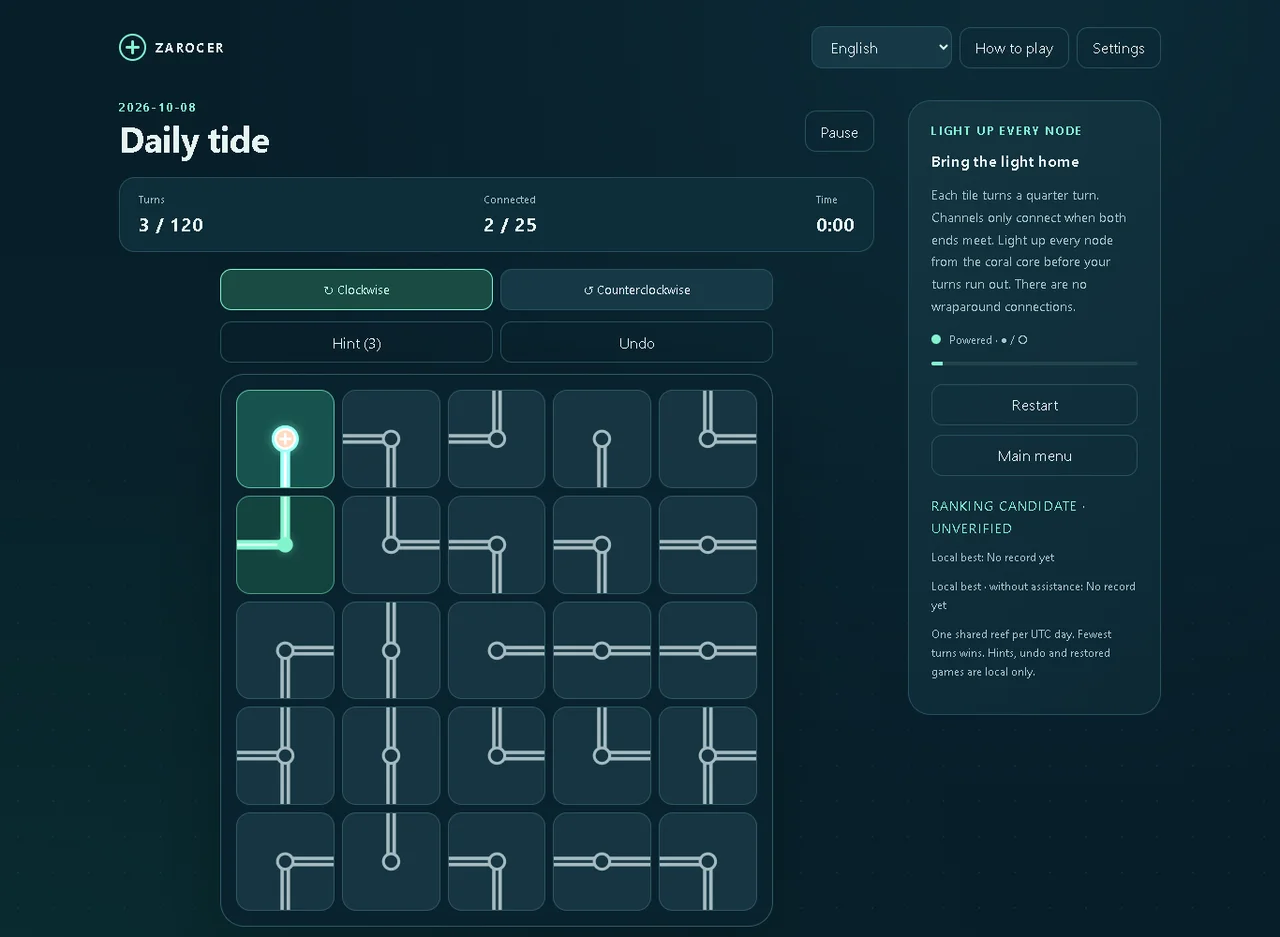This screenshot has height=937, width=1280.
Task: Rotate the vertical straight tile in the fourth row
Action: pyautogui.click(x=391, y=756)
